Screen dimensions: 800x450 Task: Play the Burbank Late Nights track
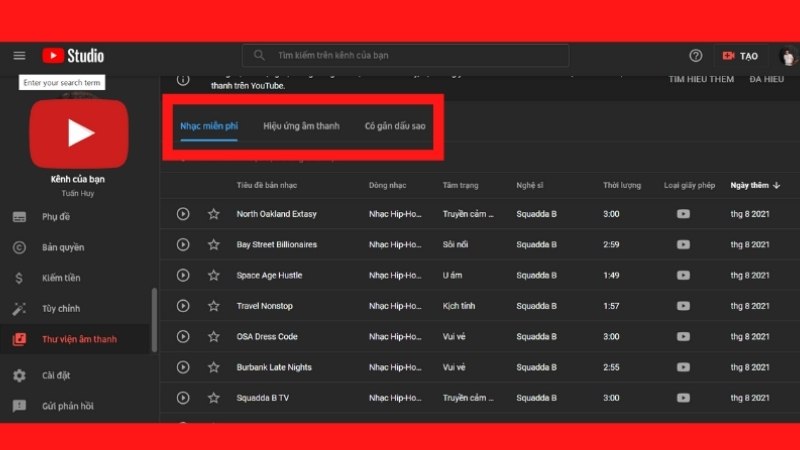click(183, 367)
